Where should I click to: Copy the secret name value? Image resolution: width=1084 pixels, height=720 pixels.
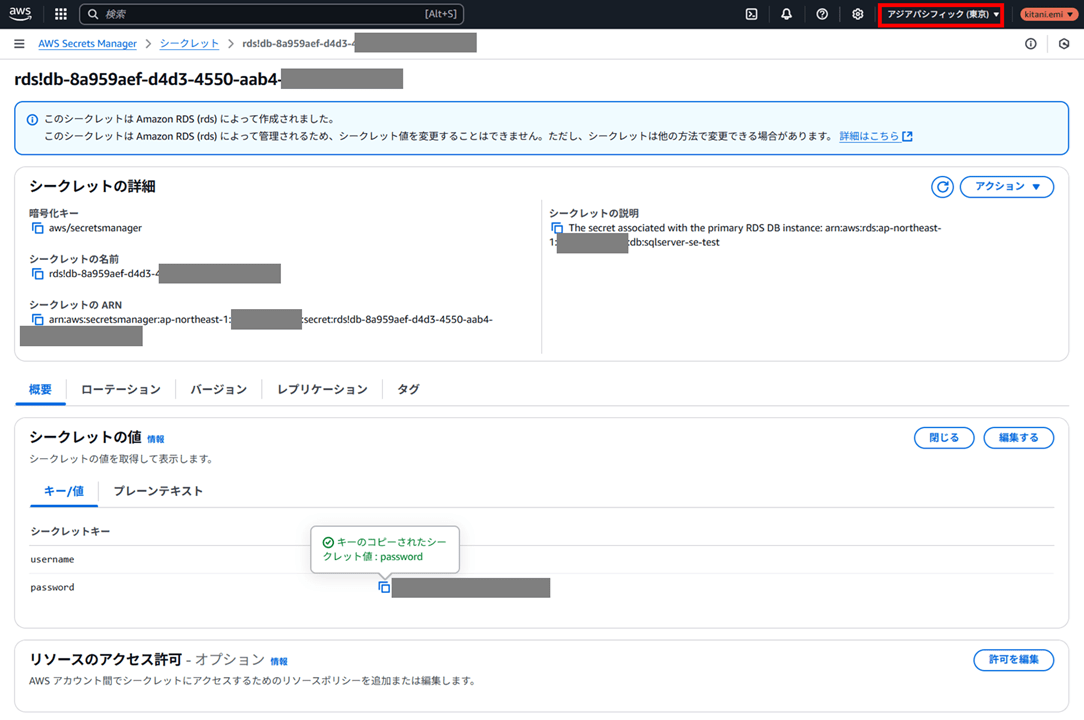tap(38, 274)
